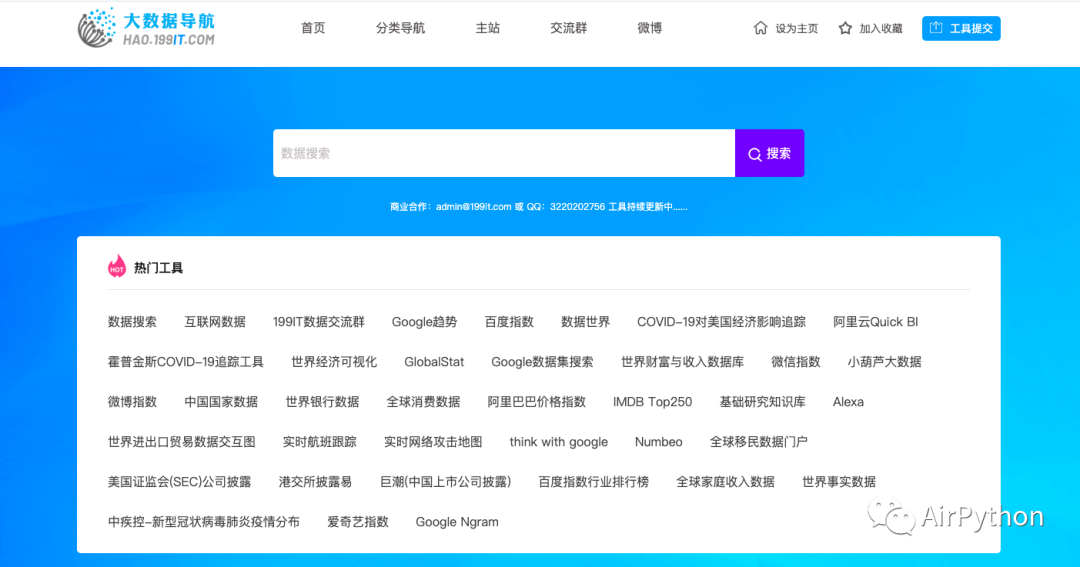
Task: Open COVID-19对美国经济影响追踪 link
Action: coord(721,322)
